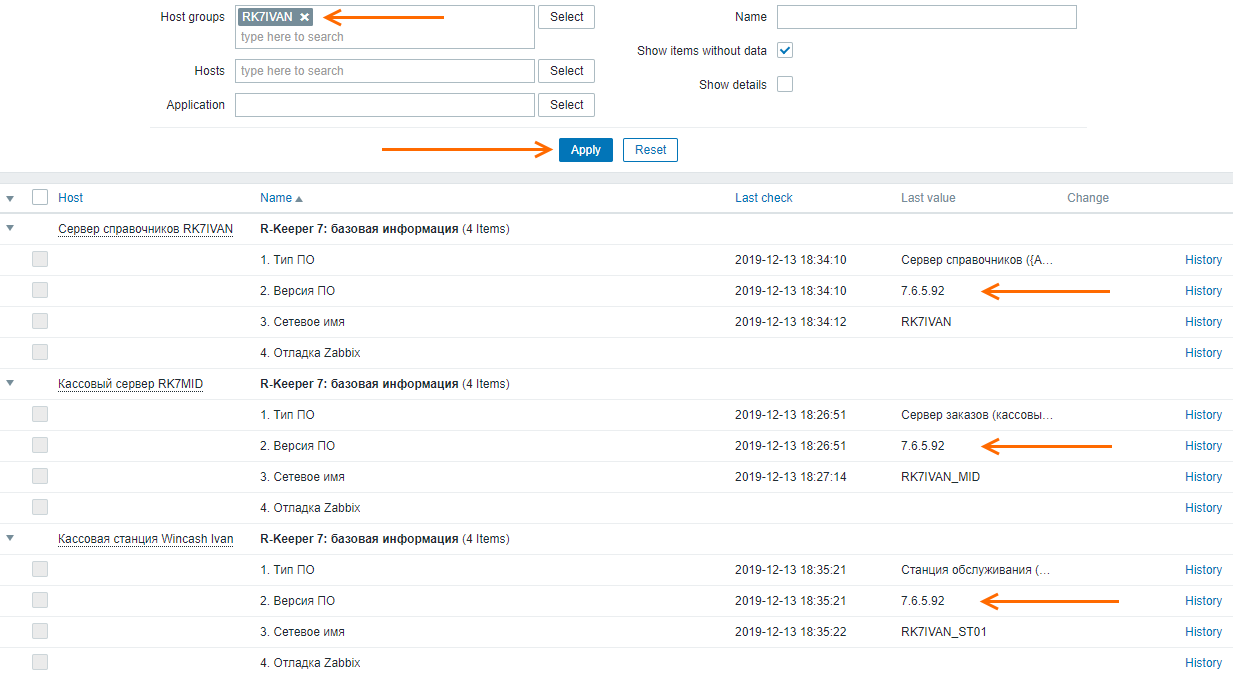Remove the RK7IVAN host group tag
Image resolution: width=1233 pixels, height=678 pixels.
304,17
